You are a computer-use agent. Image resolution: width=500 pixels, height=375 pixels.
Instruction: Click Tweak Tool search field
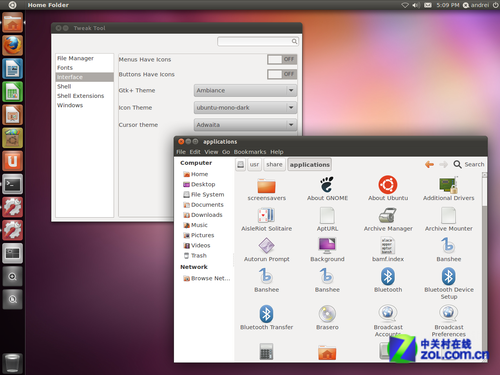[x=258, y=41]
